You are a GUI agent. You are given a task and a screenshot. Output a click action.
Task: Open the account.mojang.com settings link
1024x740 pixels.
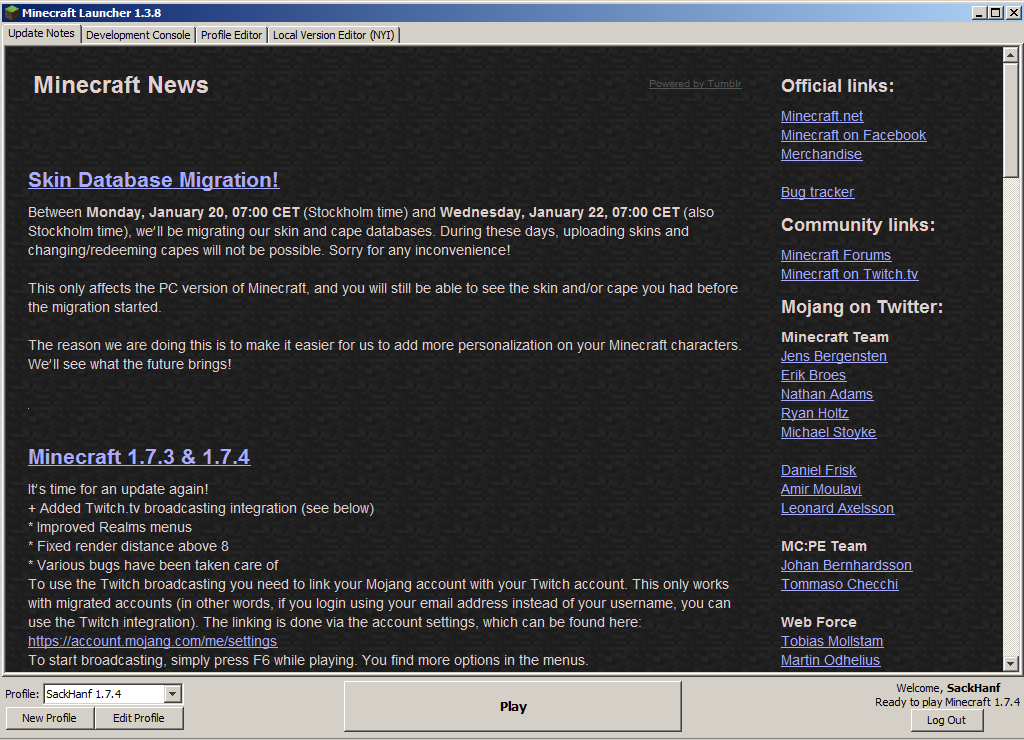point(152,641)
